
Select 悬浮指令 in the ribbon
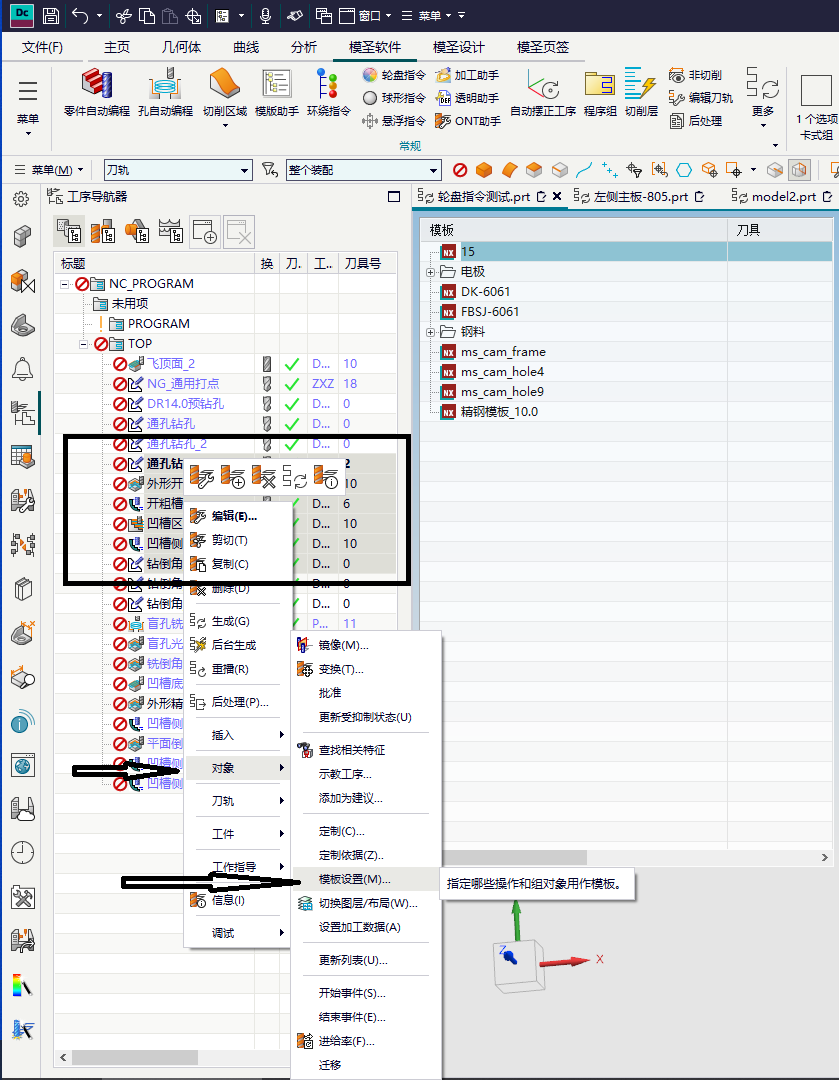(394, 121)
